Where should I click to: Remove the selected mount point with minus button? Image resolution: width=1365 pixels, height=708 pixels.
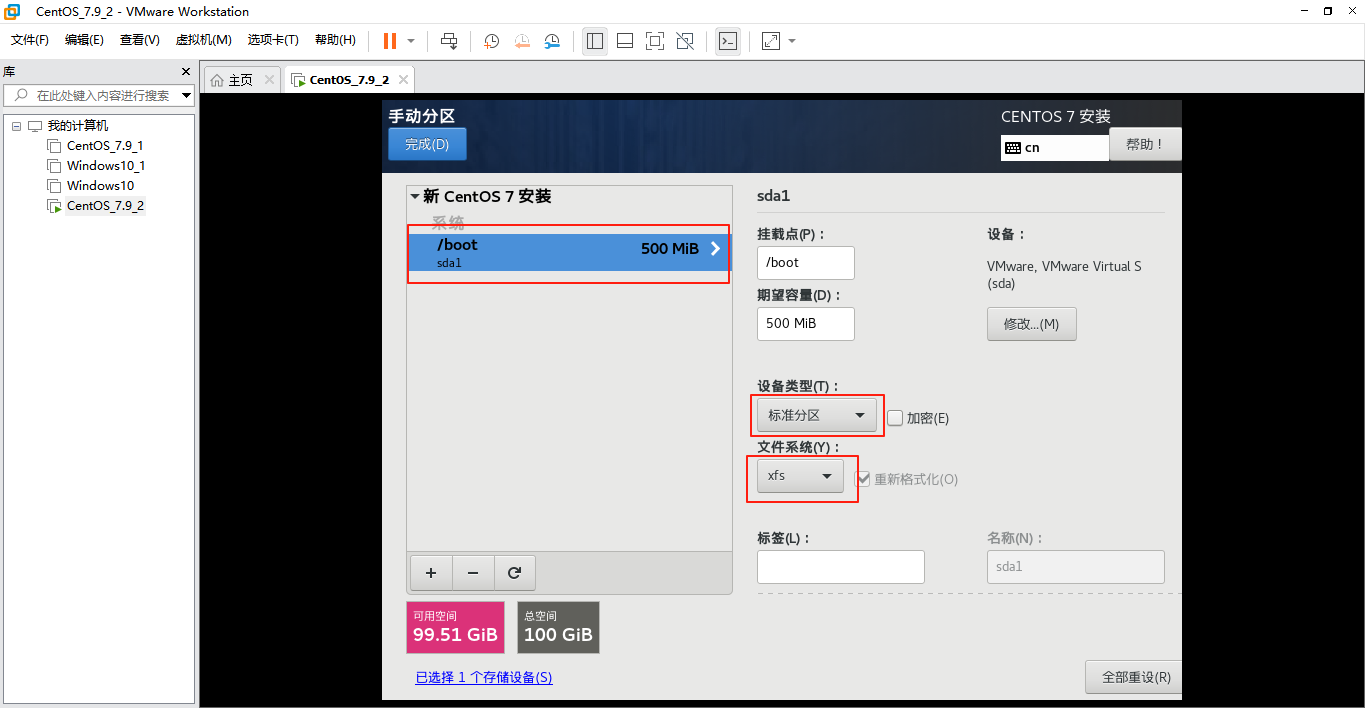(x=473, y=573)
